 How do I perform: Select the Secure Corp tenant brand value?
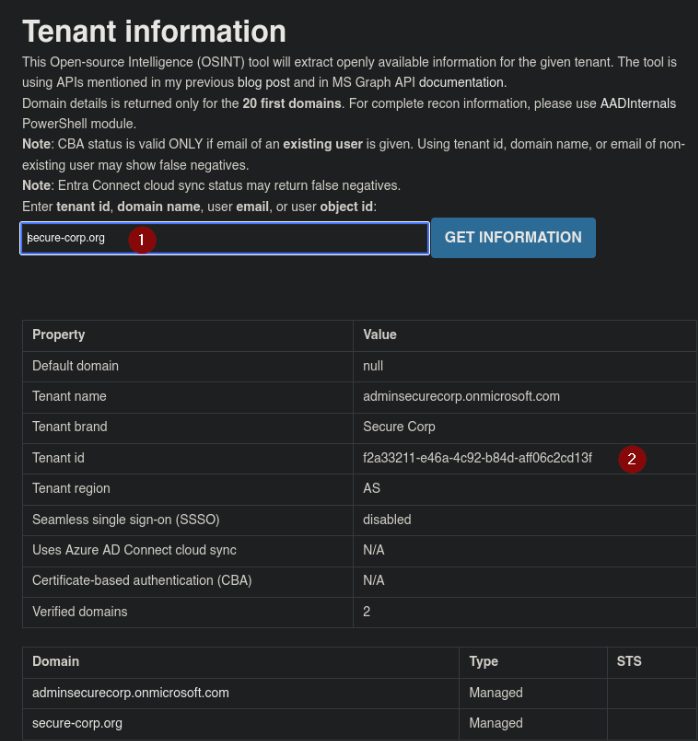coord(399,427)
